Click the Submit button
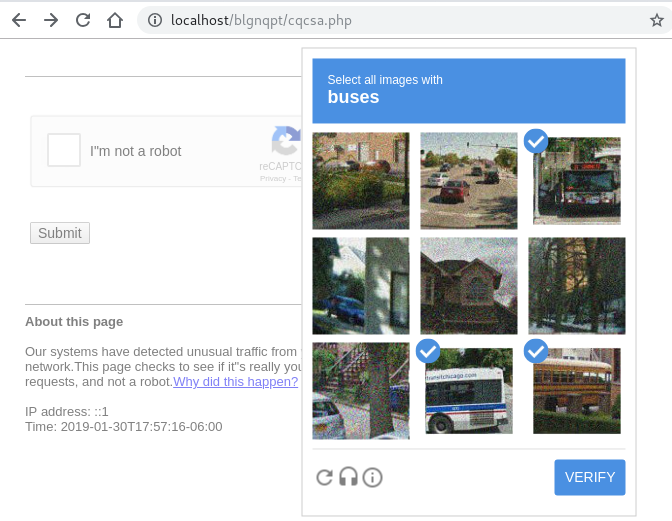The width and height of the screenshot is (672, 521). (x=60, y=233)
